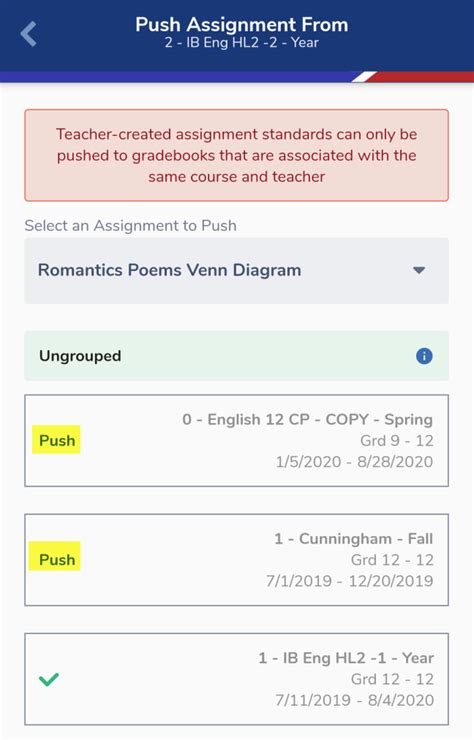
Task: Click dates 7/11/2019 - 8/4/2020
Action: tap(355, 700)
